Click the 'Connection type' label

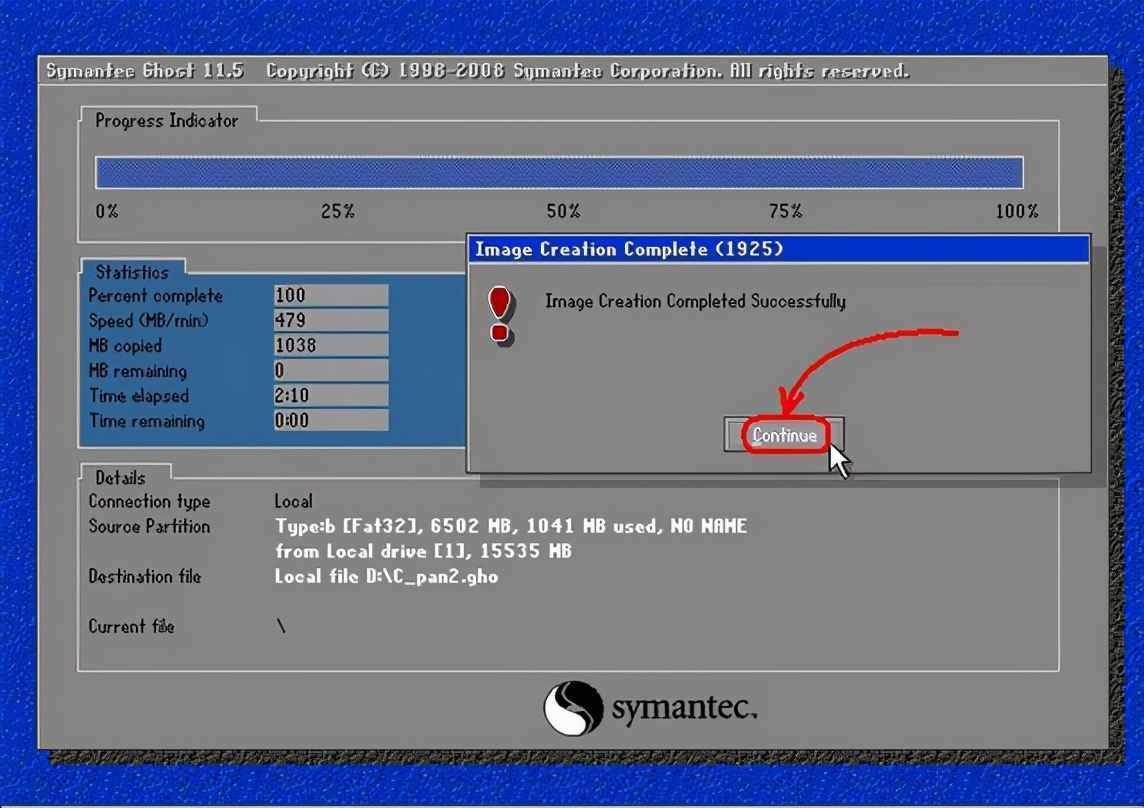[149, 501]
